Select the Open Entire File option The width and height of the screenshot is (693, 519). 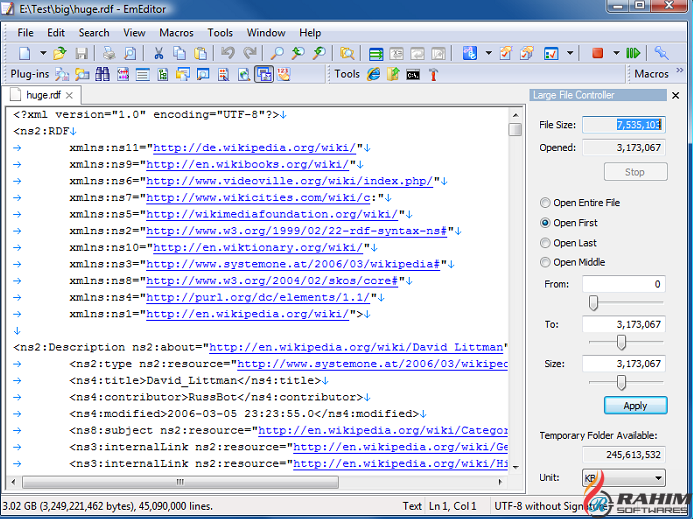click(546, 203)
